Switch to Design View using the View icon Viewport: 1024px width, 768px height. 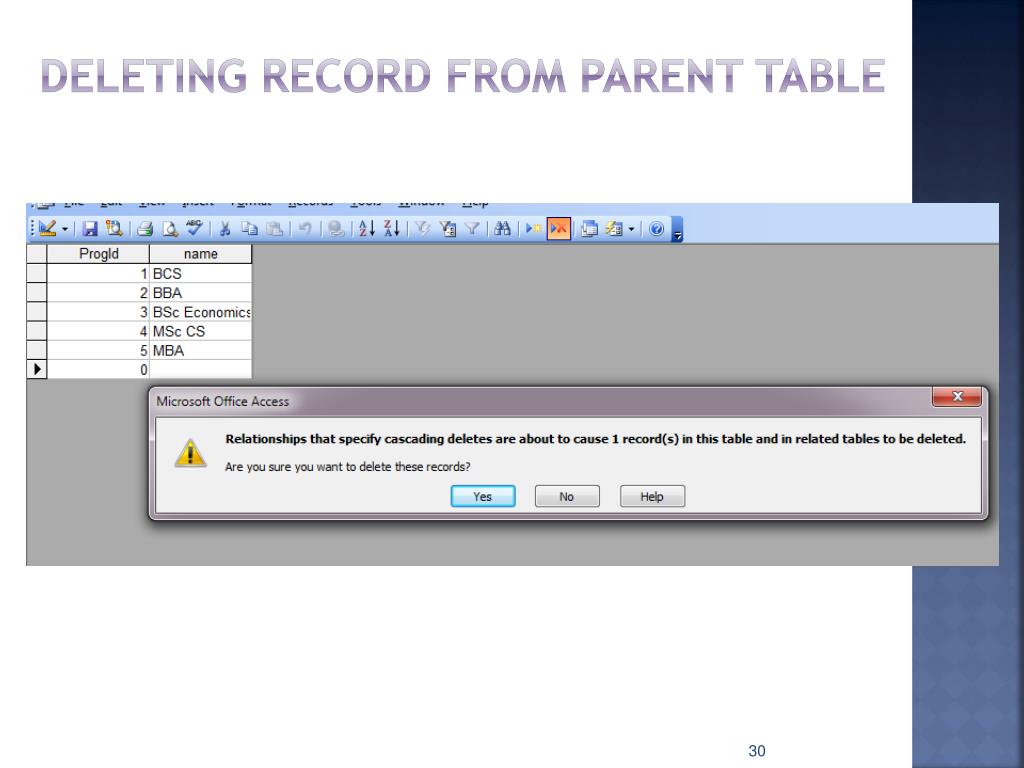tap(47, 229)
